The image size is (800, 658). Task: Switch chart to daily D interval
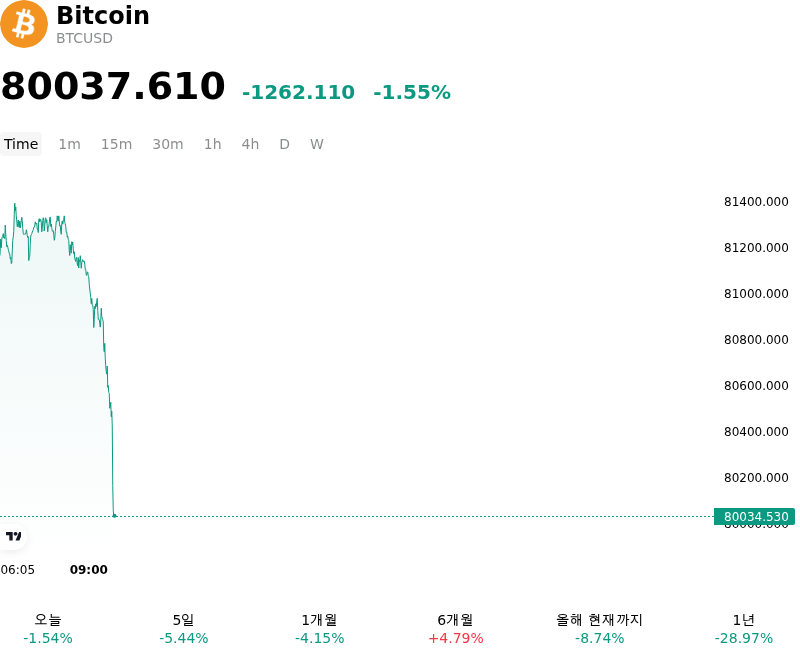click(x=285, y=144)
